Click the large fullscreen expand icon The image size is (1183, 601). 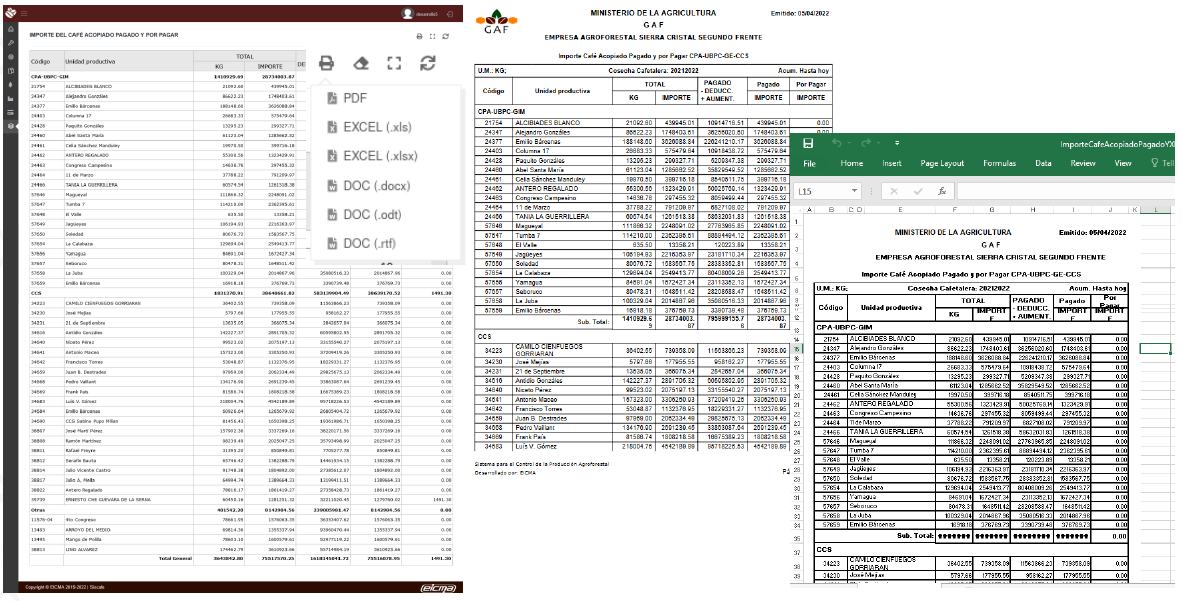click(394, 63)
